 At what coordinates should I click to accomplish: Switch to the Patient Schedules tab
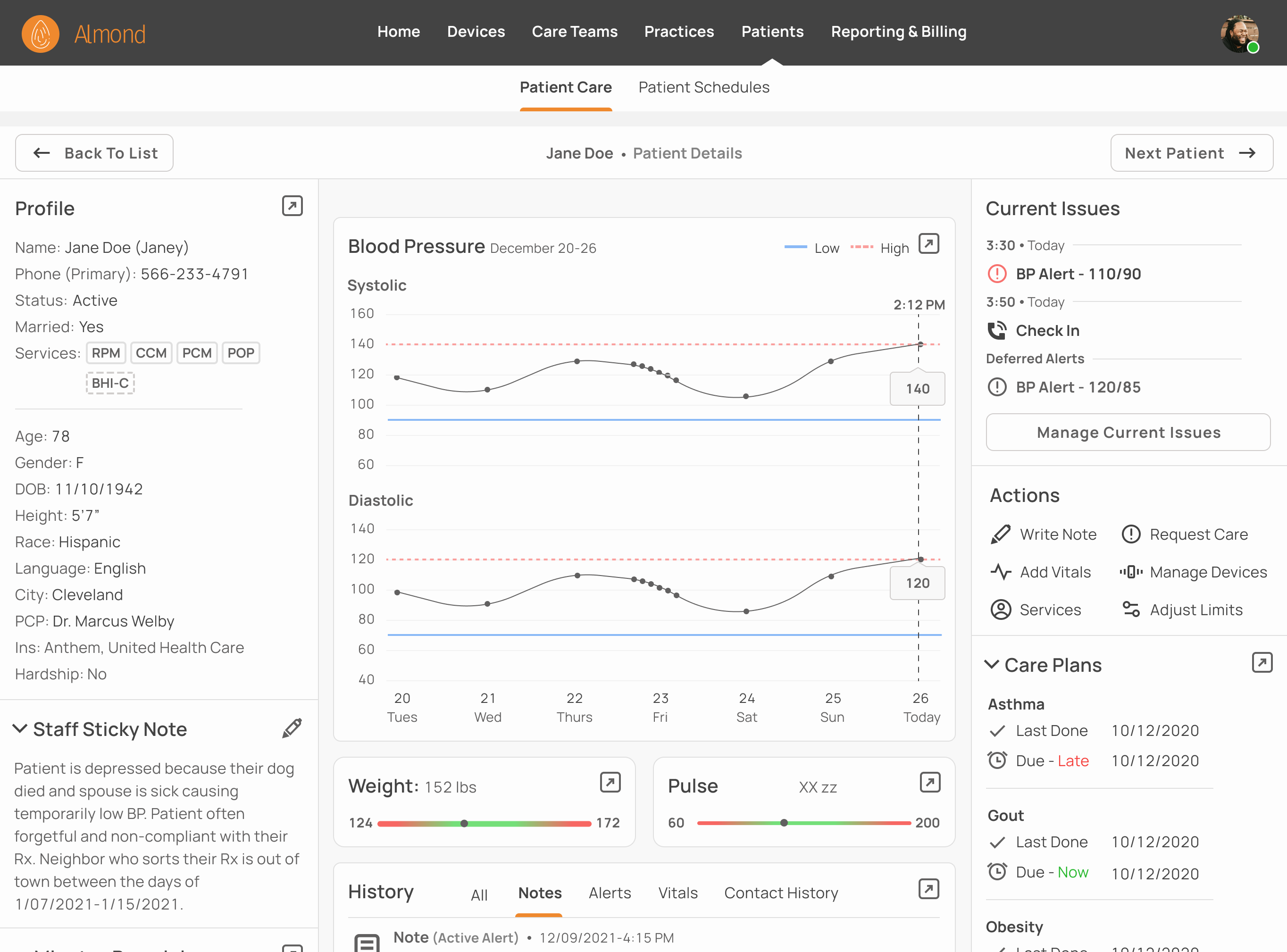[704, 88]
